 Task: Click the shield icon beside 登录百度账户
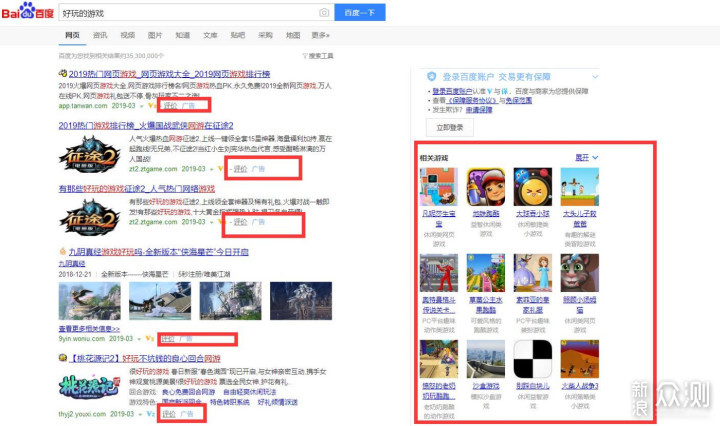431,76
